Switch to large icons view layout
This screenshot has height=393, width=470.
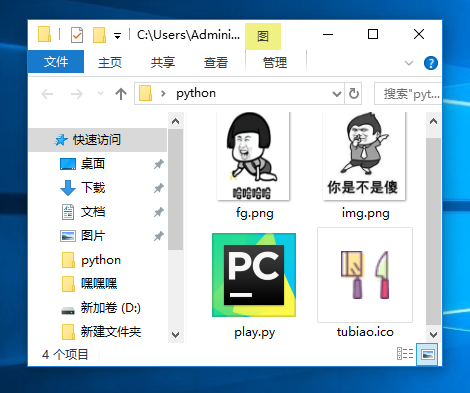[x=427, y=354]
